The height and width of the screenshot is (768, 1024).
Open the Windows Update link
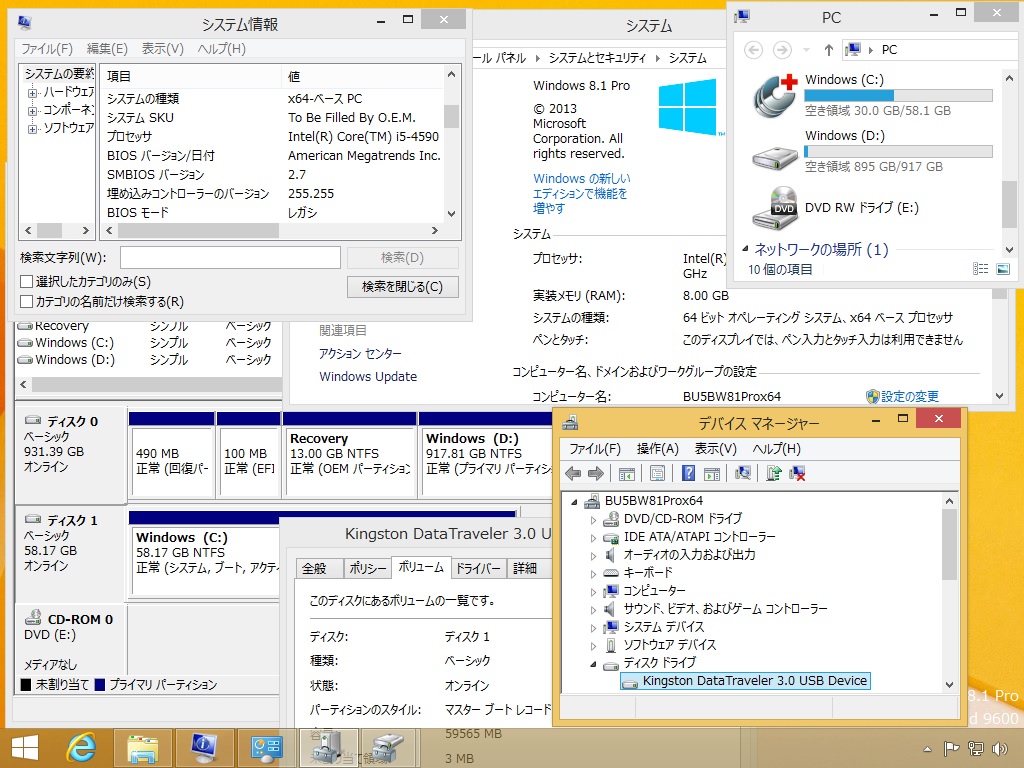368,376
